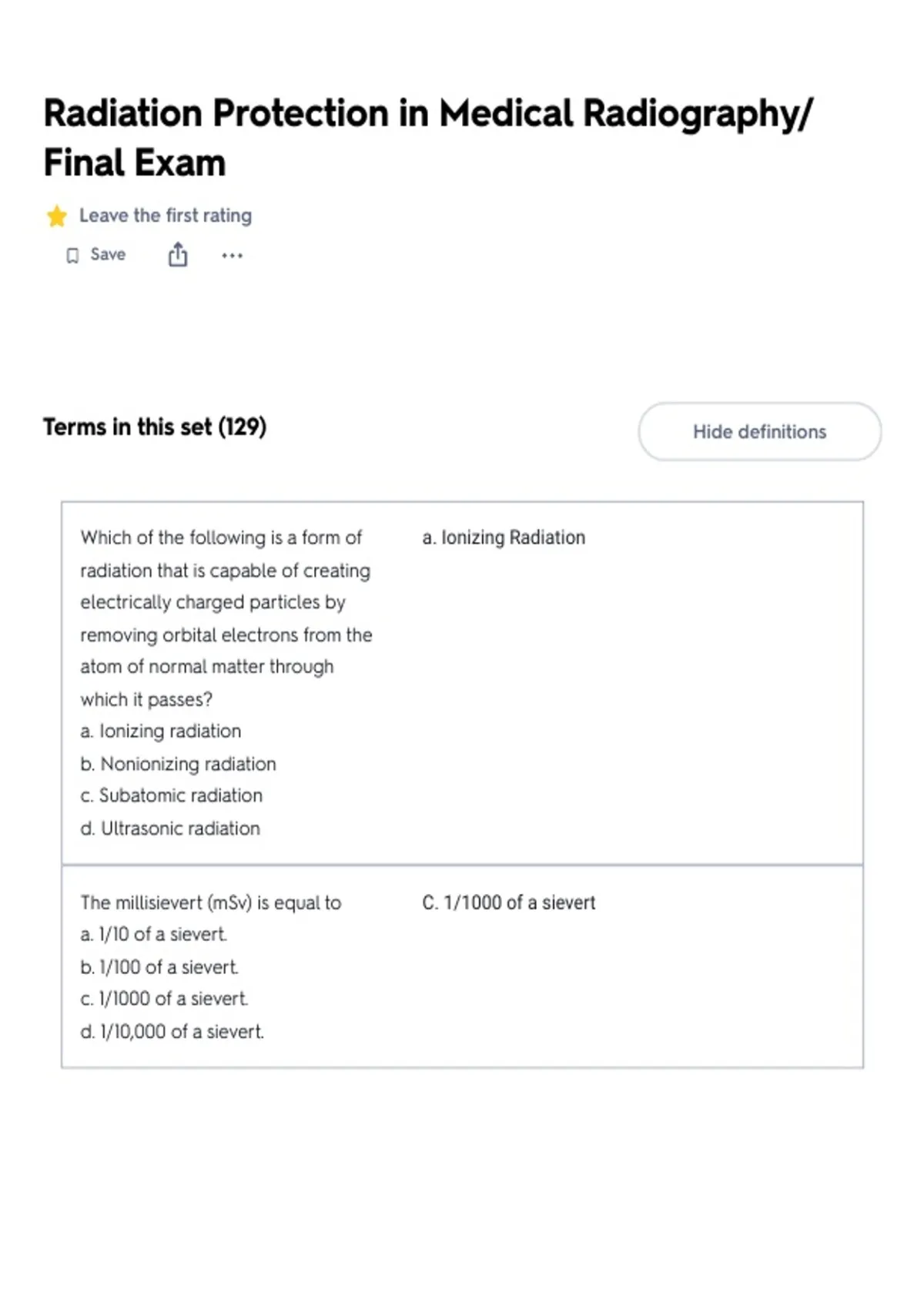Click the bookmark Save icon
This screenshot has width=924, height=1309.
coord(72,256)
